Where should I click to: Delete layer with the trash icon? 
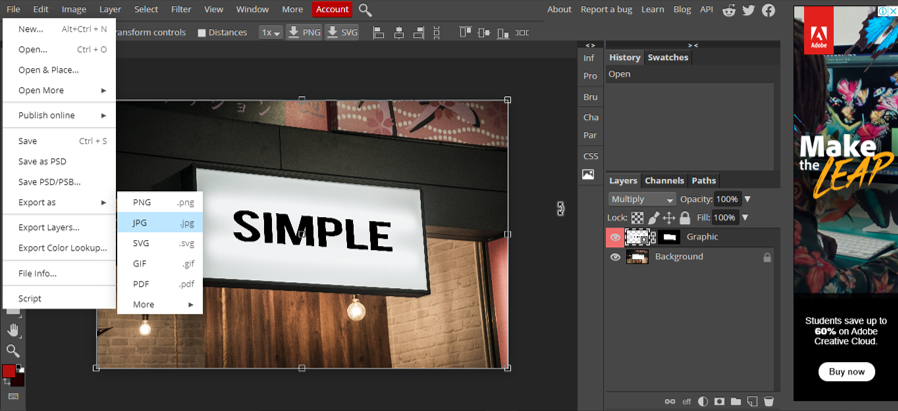769,401
